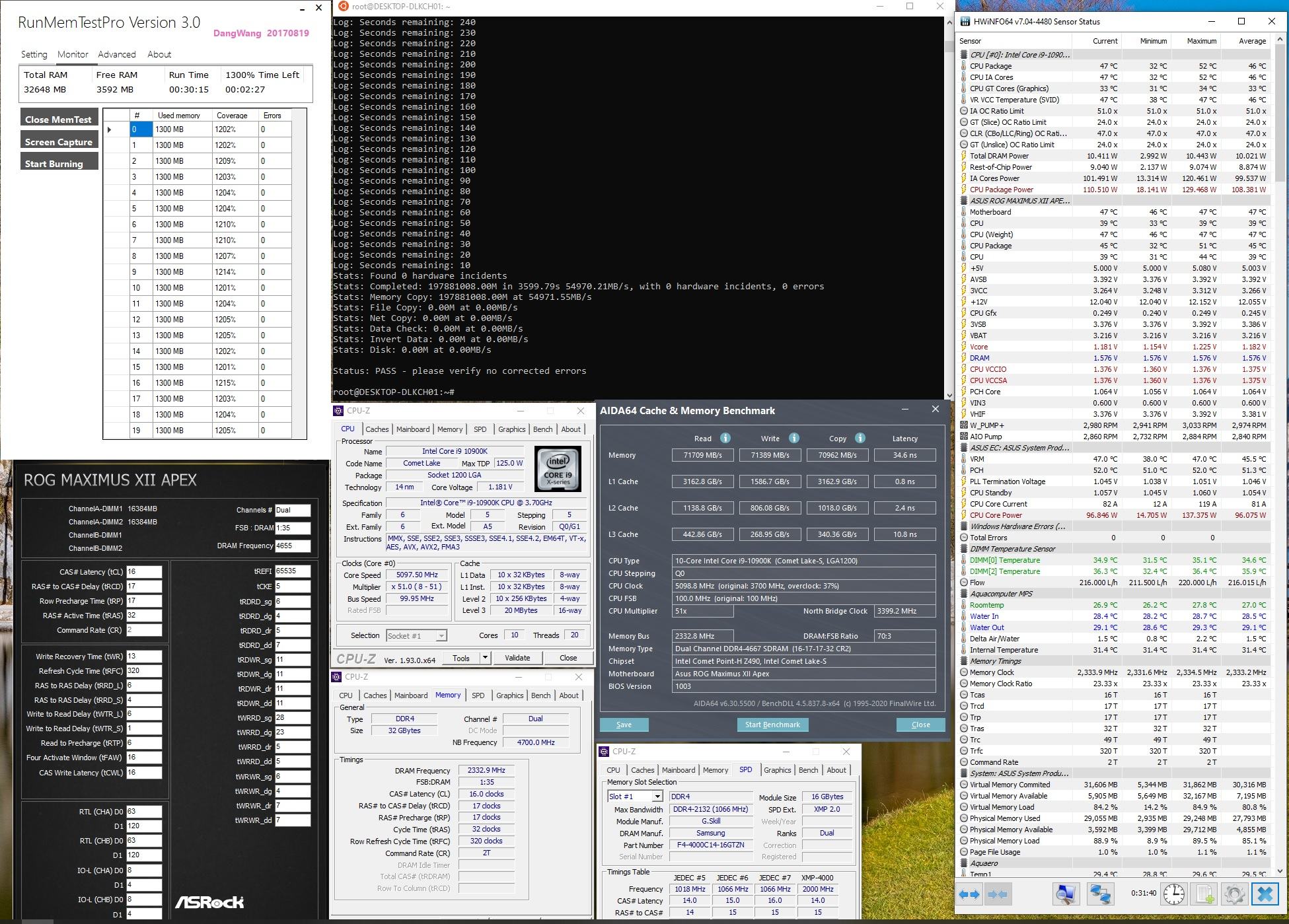This screenshot has width=1289, height=924.
Task: Collapse Aquacomputer MPS sensor group
Action: (x=964, y=594)
